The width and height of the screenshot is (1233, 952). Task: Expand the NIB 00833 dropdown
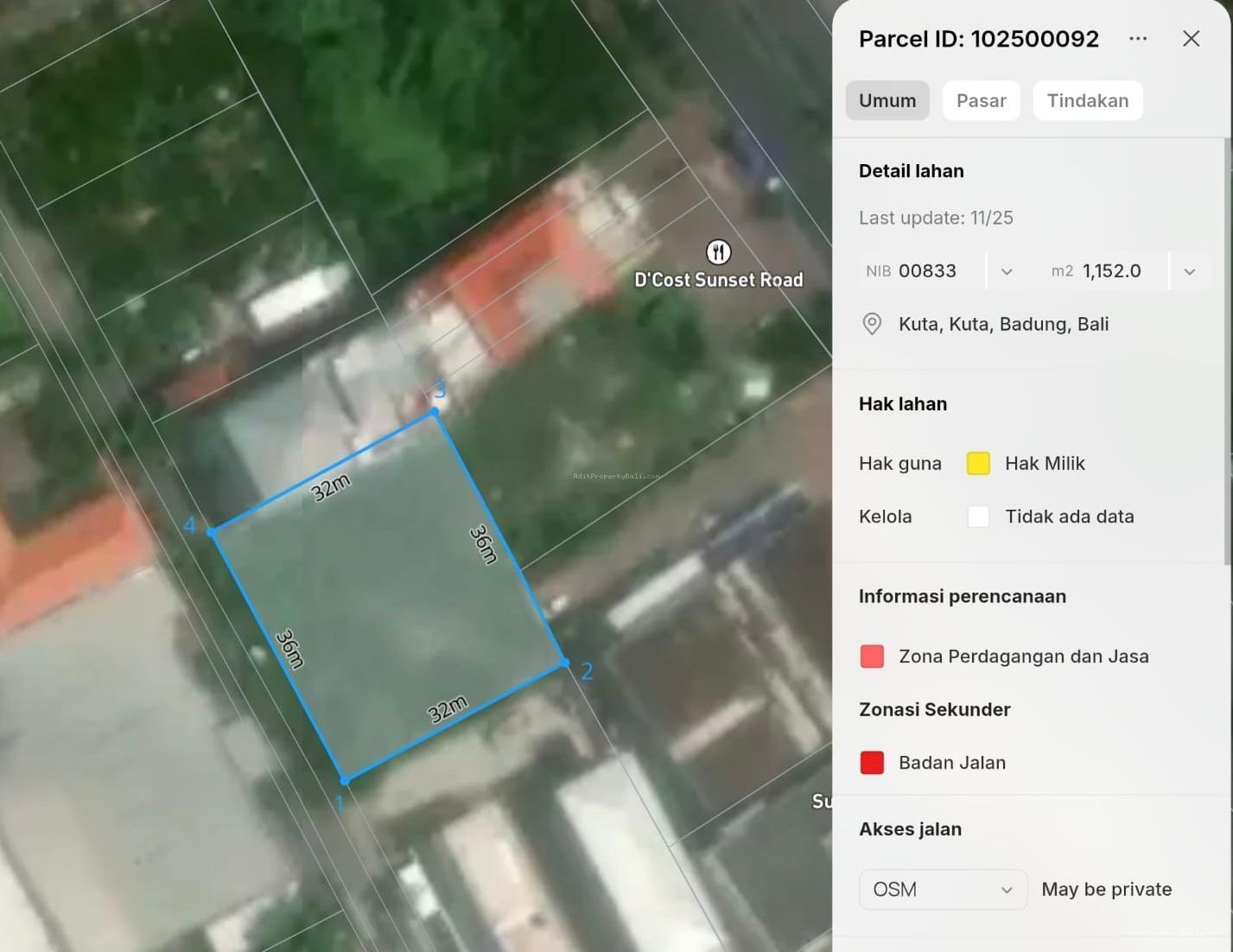tap(1007, 271)
